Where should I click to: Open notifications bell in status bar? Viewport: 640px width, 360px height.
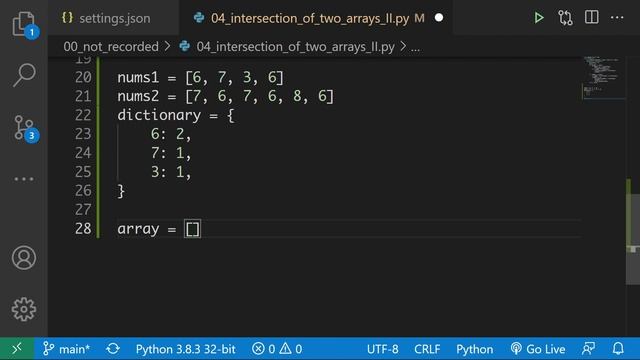click(x=618, y=349)
